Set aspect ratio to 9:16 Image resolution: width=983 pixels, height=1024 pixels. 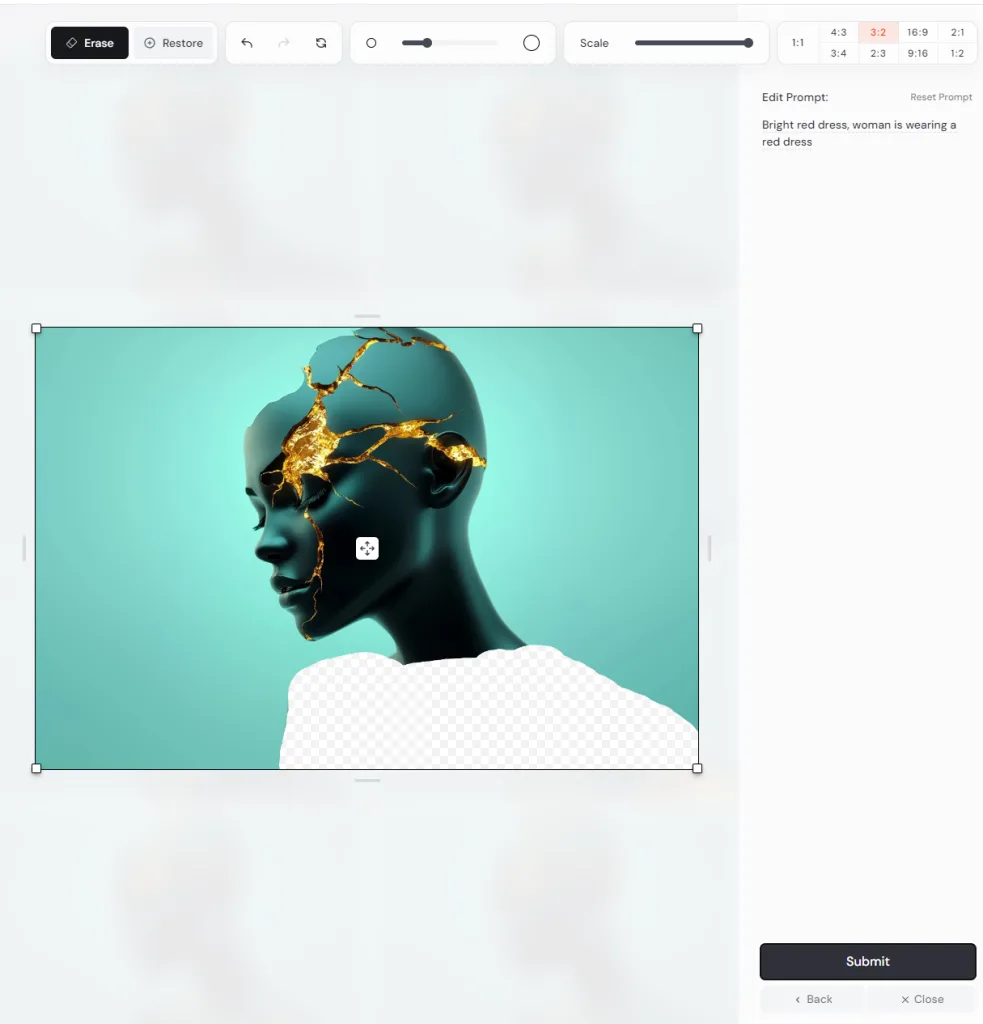(x=917, y=54)
